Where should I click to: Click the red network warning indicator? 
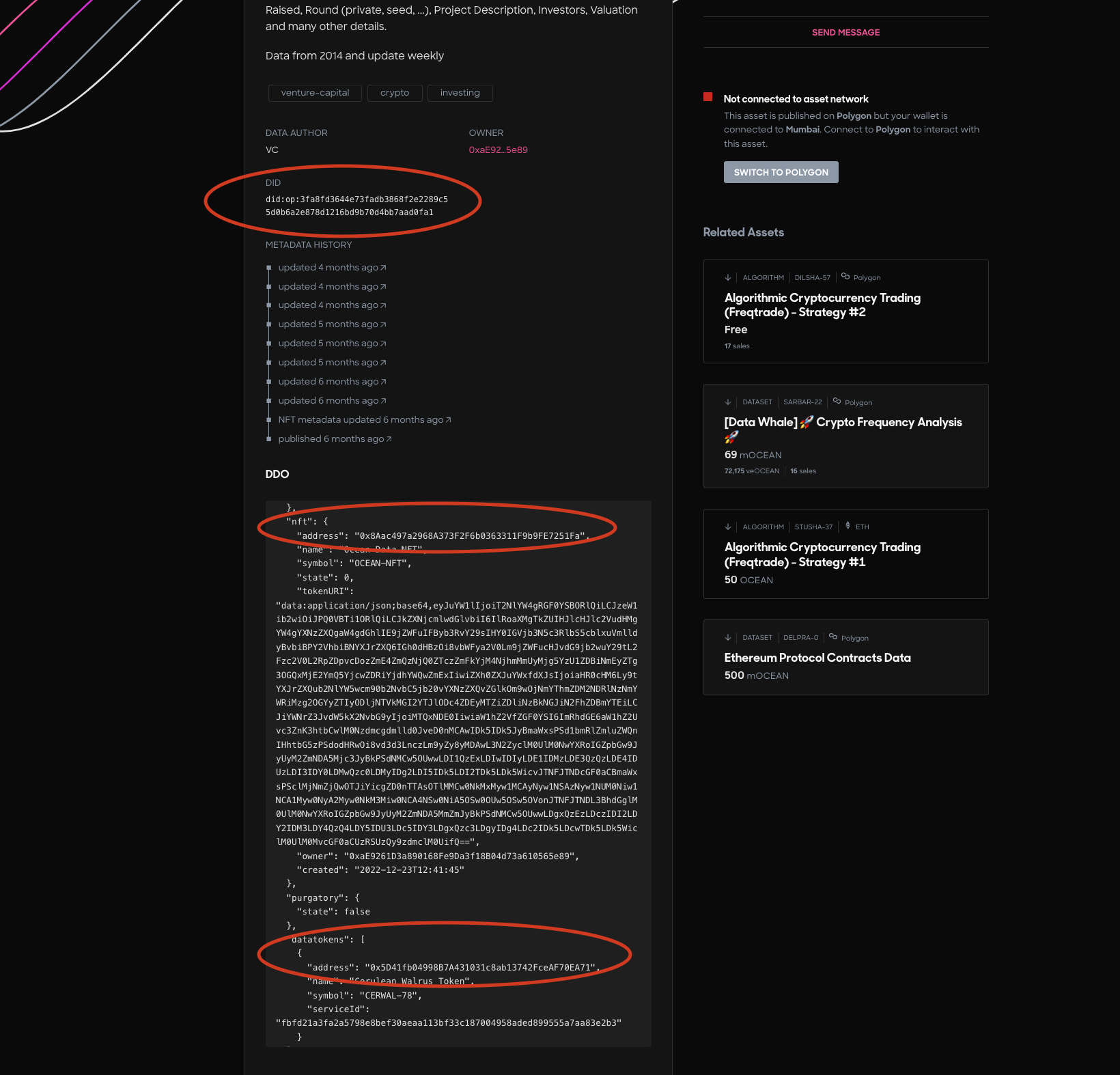pyautogui.click(x=708, y=97)
